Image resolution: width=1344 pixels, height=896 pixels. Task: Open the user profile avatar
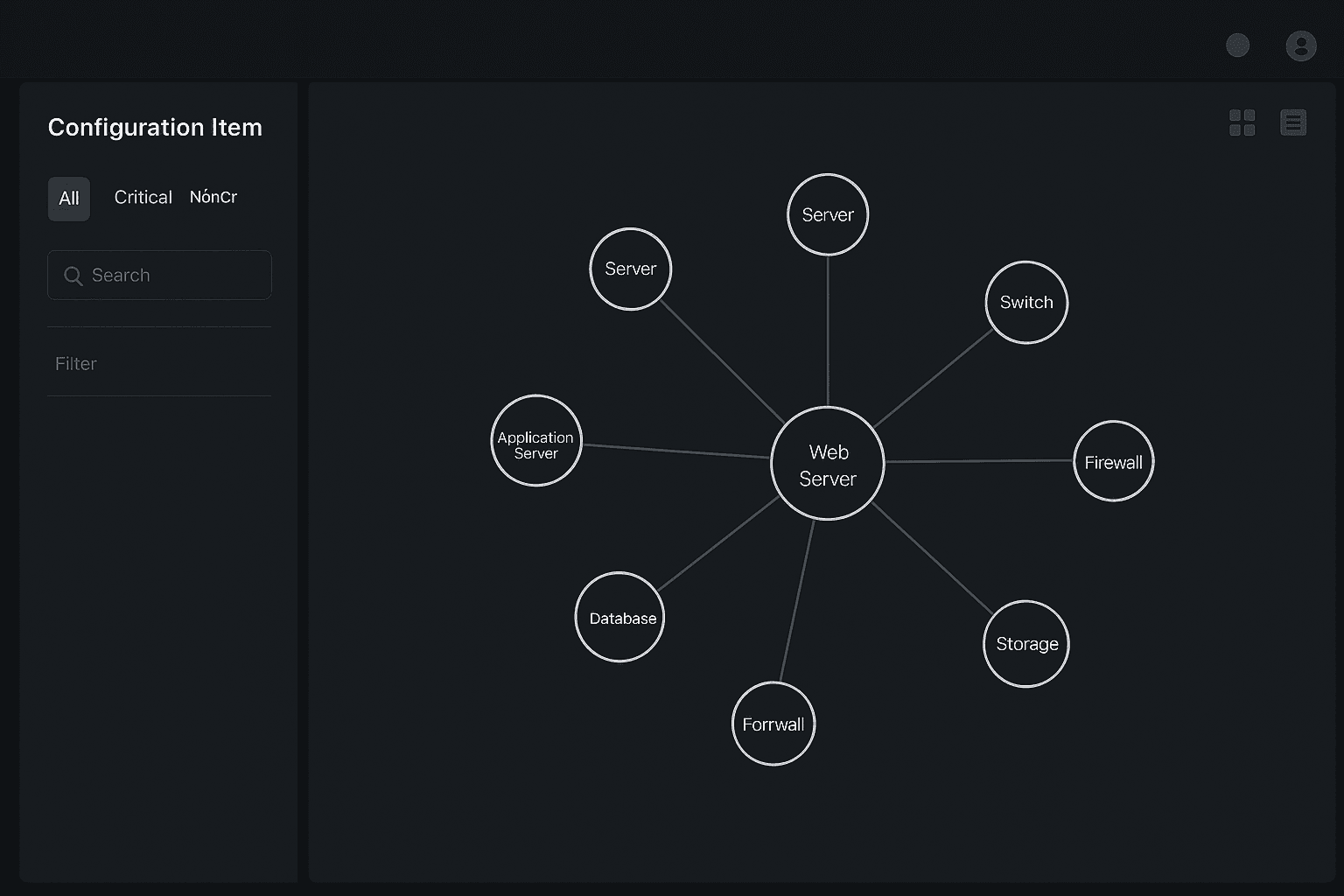(1300, 45)
